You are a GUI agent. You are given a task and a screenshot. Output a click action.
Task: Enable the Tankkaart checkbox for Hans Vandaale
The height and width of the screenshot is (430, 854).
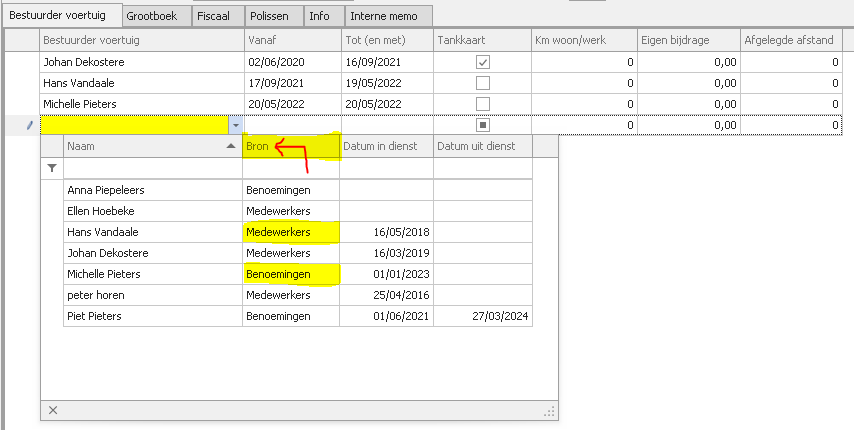483,83
